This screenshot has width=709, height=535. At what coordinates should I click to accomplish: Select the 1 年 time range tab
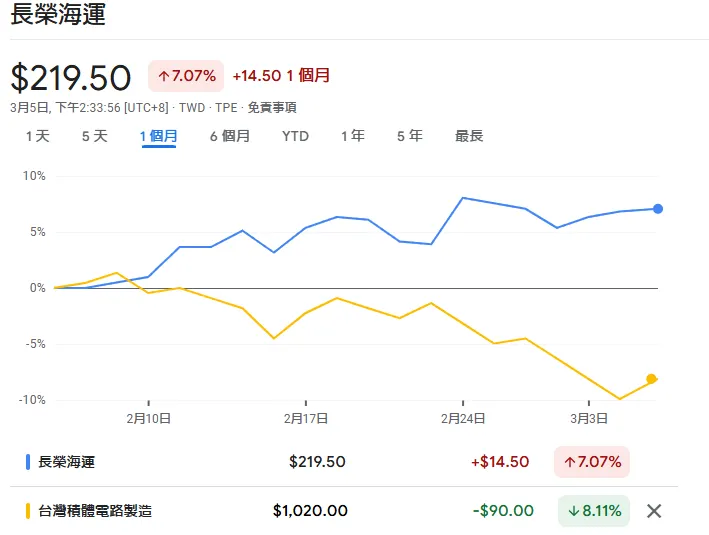pyautogui.click(x=353, y=136)
